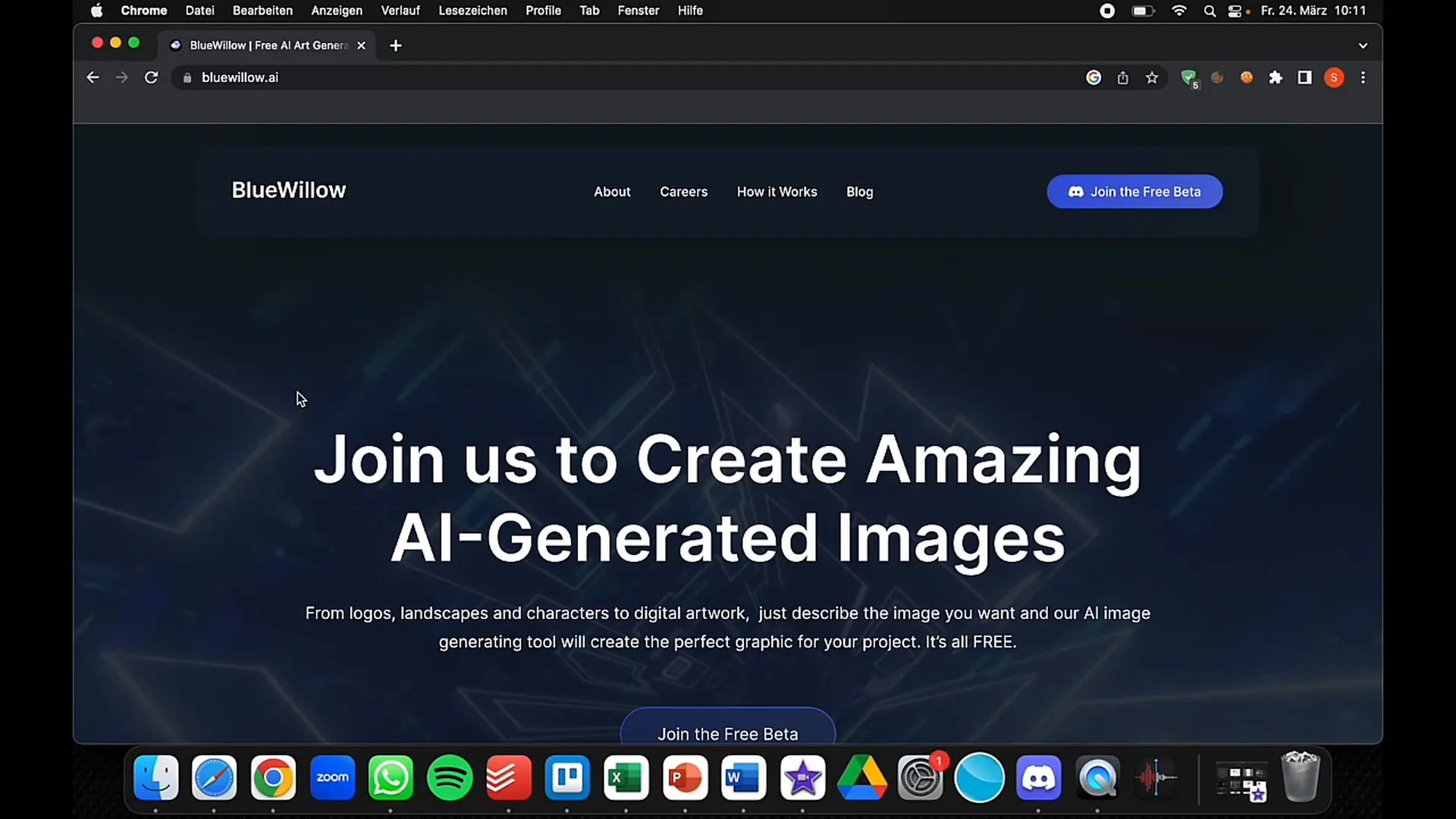This screenshot has height=819, width=1456.
Task: Click the browser extensions puzzle icon
Action: point(1275,77)
